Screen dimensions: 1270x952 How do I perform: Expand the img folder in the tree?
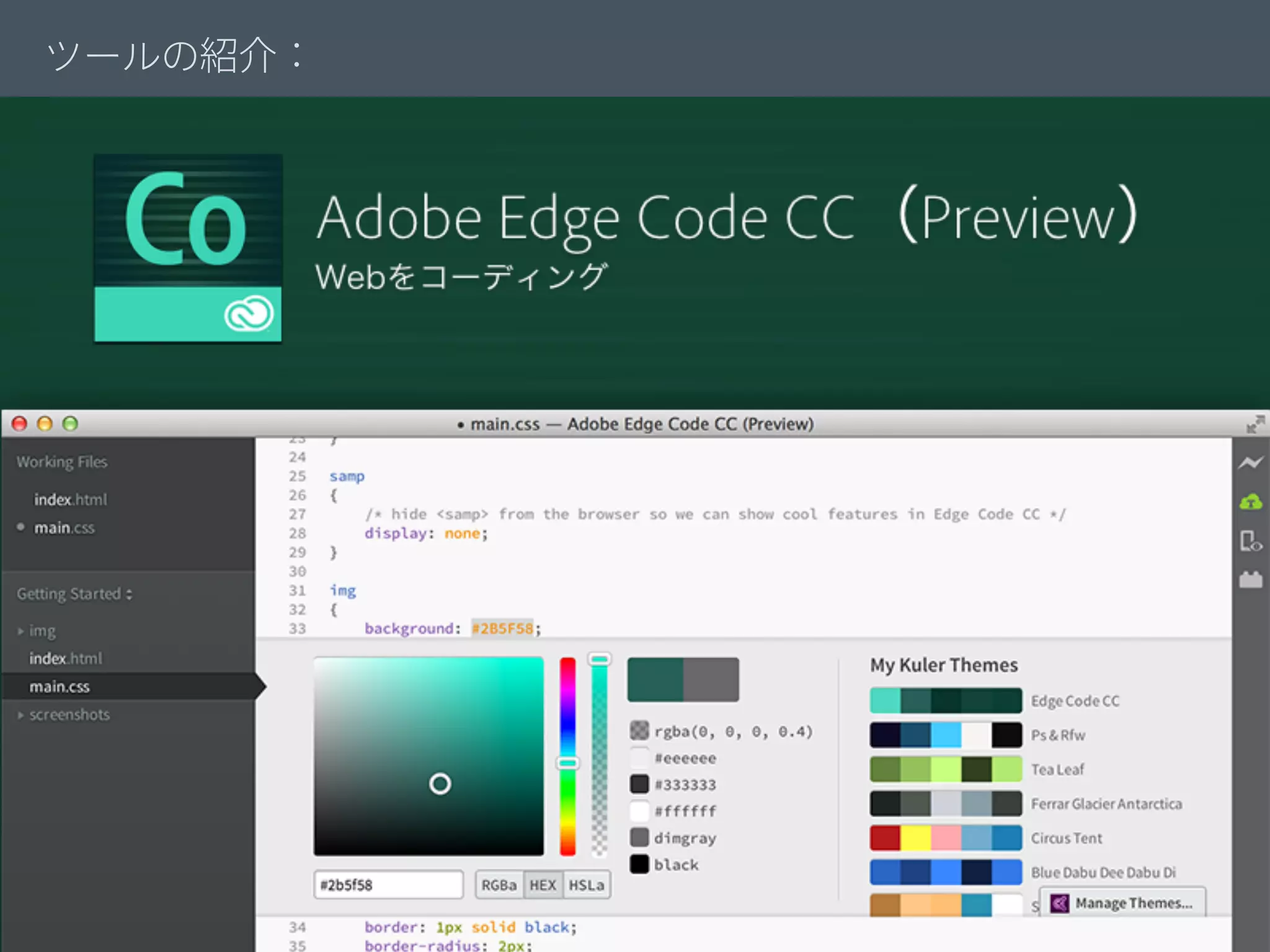point(21,631)
